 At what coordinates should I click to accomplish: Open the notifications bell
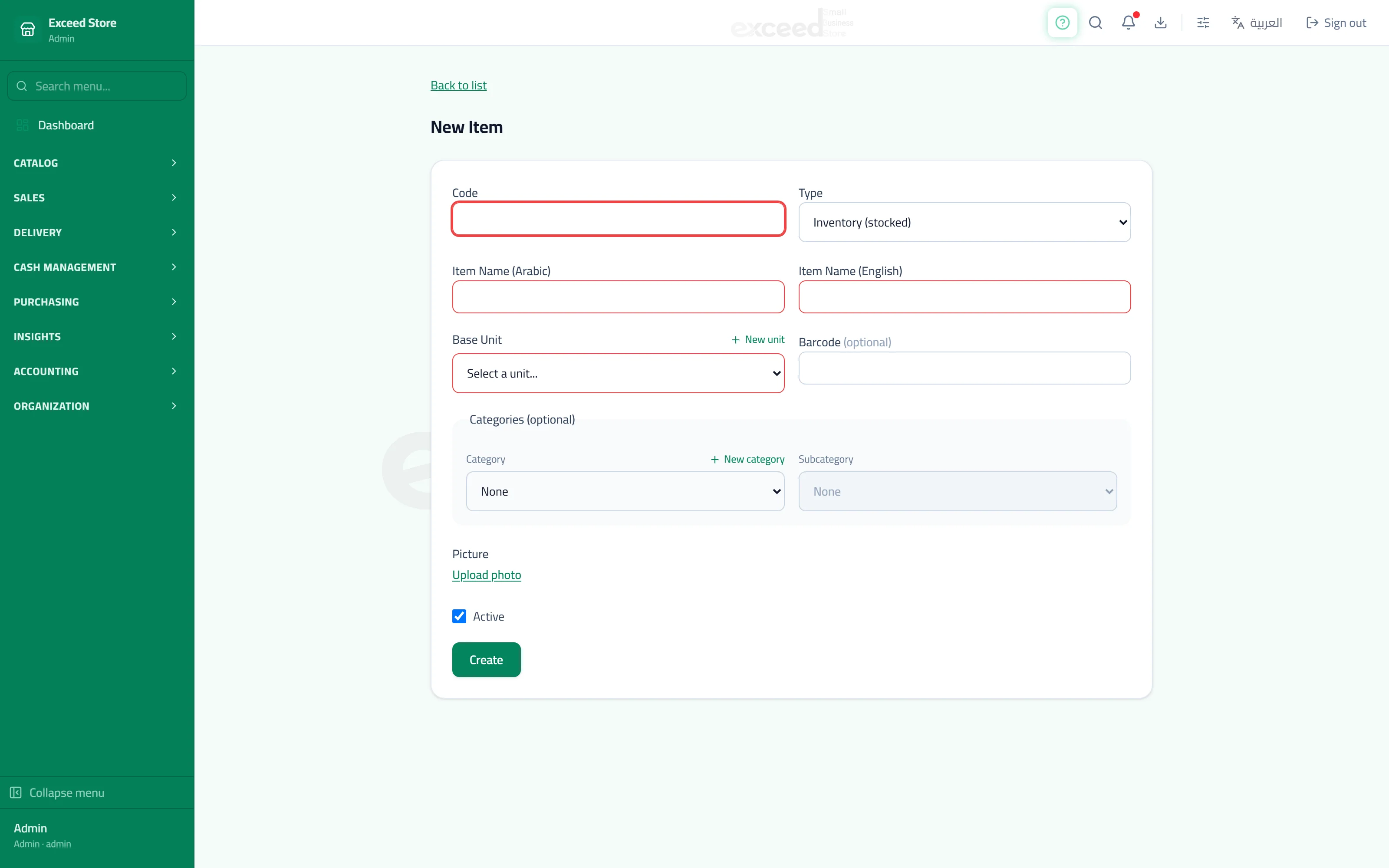click(1129, 23)
